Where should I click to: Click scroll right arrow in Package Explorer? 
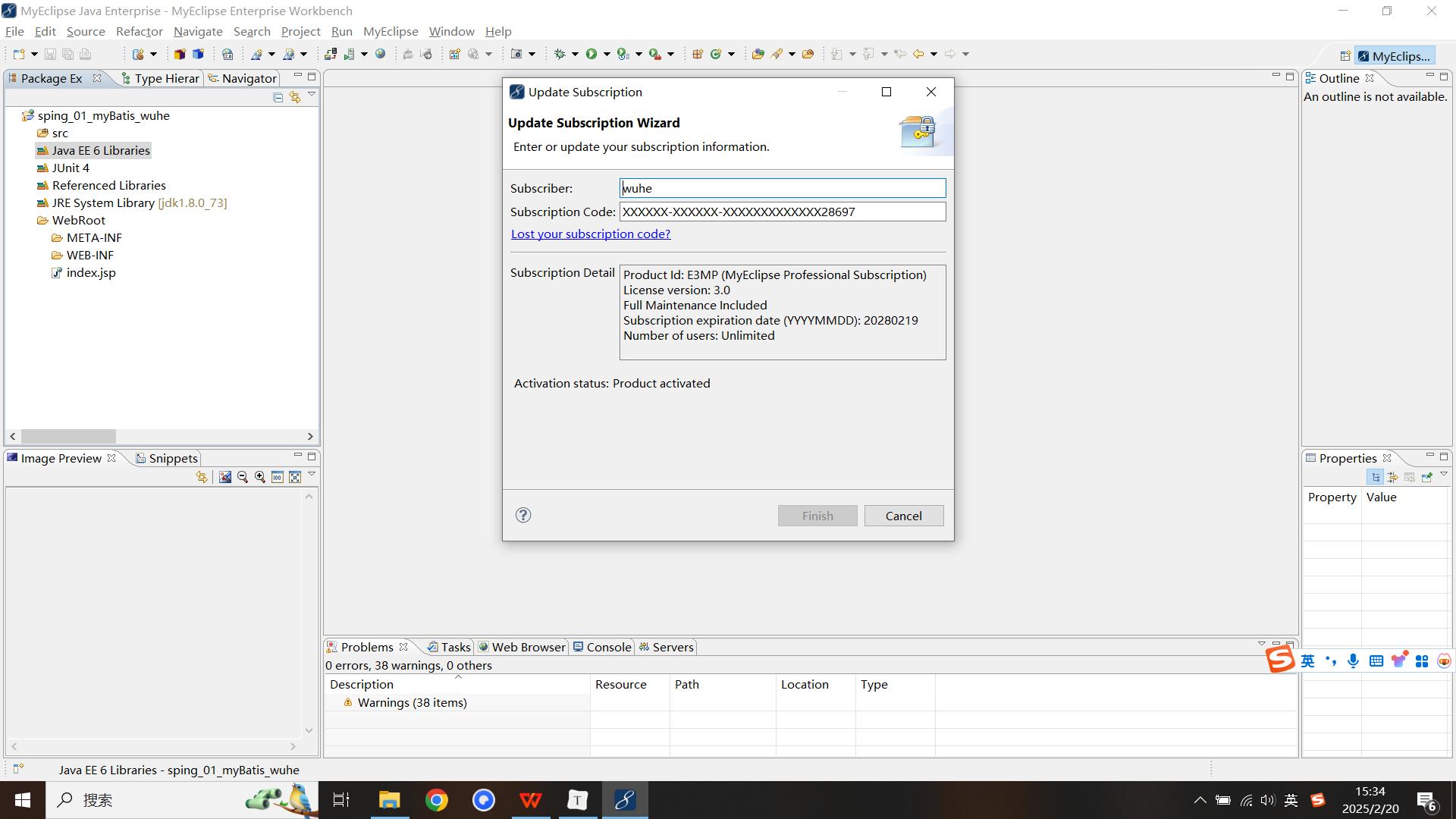click(309, 436)
